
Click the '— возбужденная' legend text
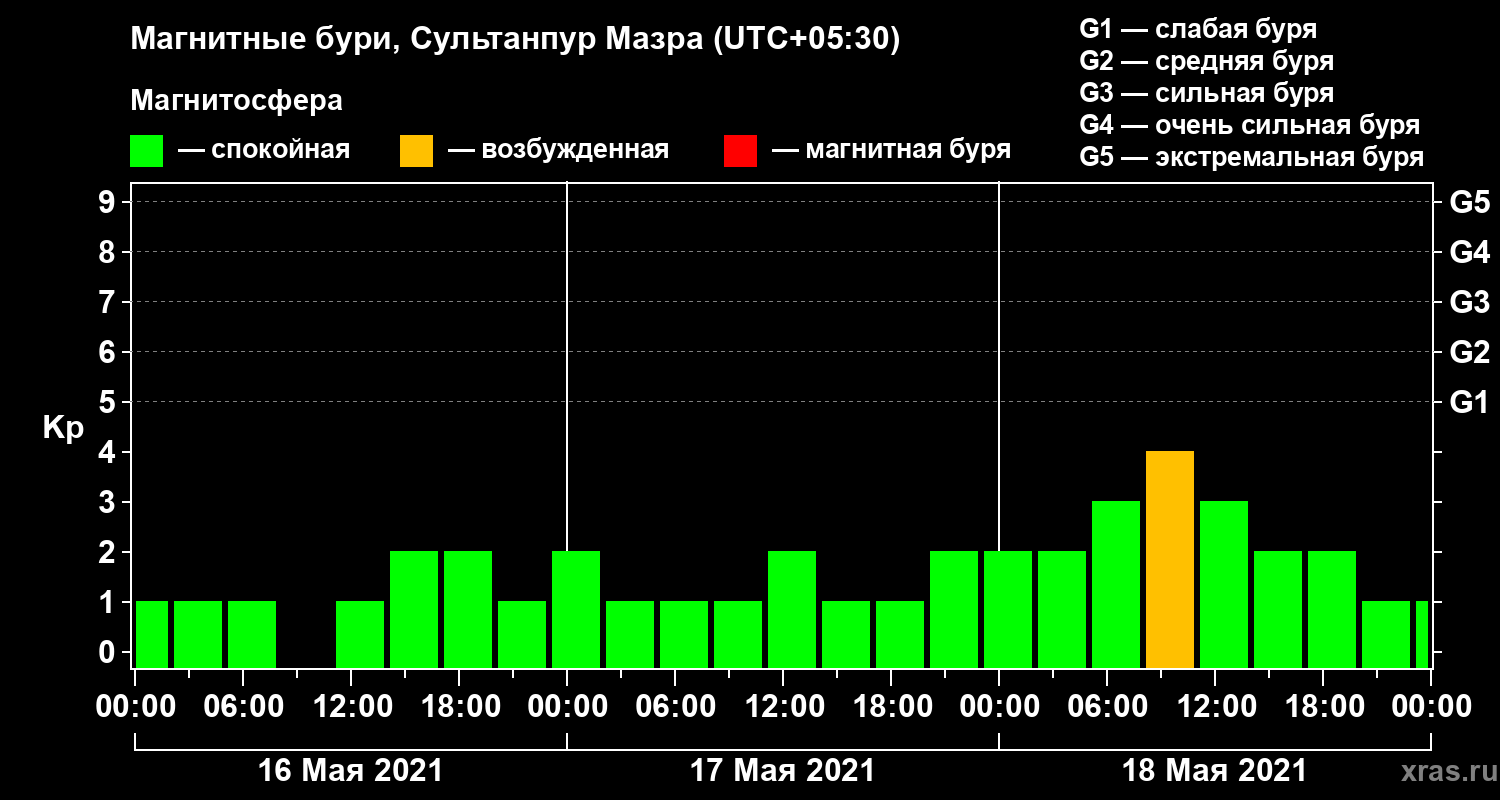[558, 151]
